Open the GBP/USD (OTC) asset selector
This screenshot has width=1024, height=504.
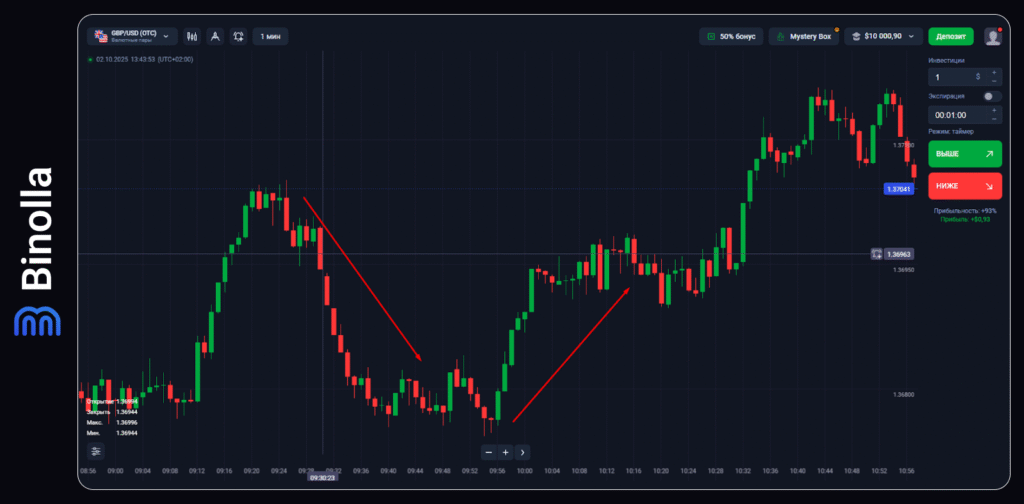coord(132,36)
